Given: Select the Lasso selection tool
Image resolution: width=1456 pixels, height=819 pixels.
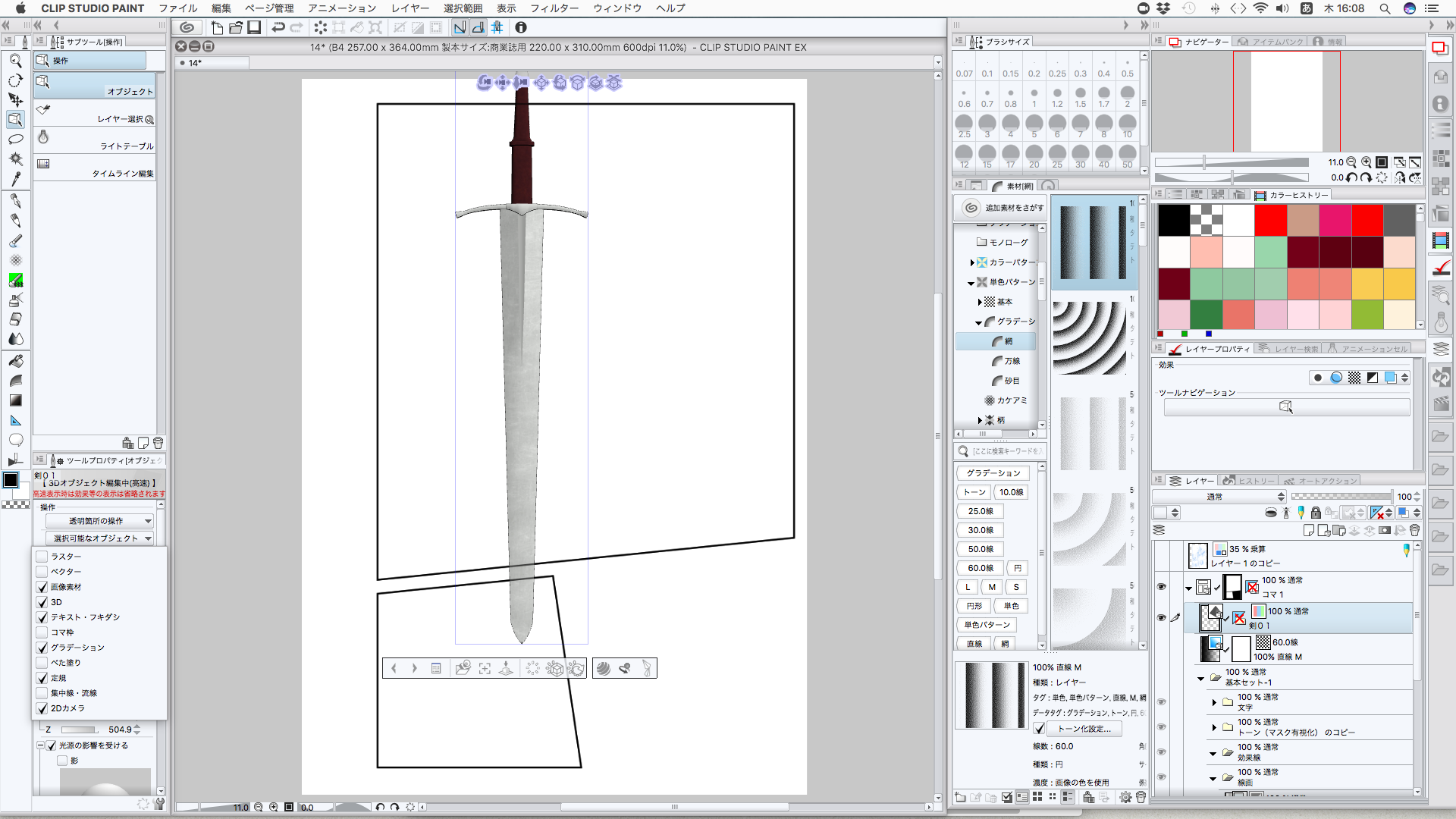Looking at the screenshot, I should click(x=15, y=140).
